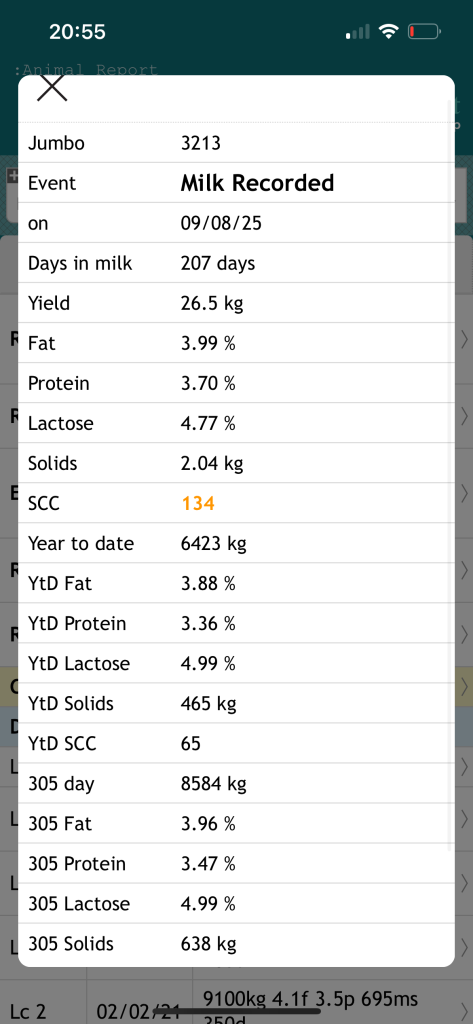This screenshot has width=473, height=1024.
Task: Tap chevron beside the YtD Lactose row
Action: pos(465,686)
